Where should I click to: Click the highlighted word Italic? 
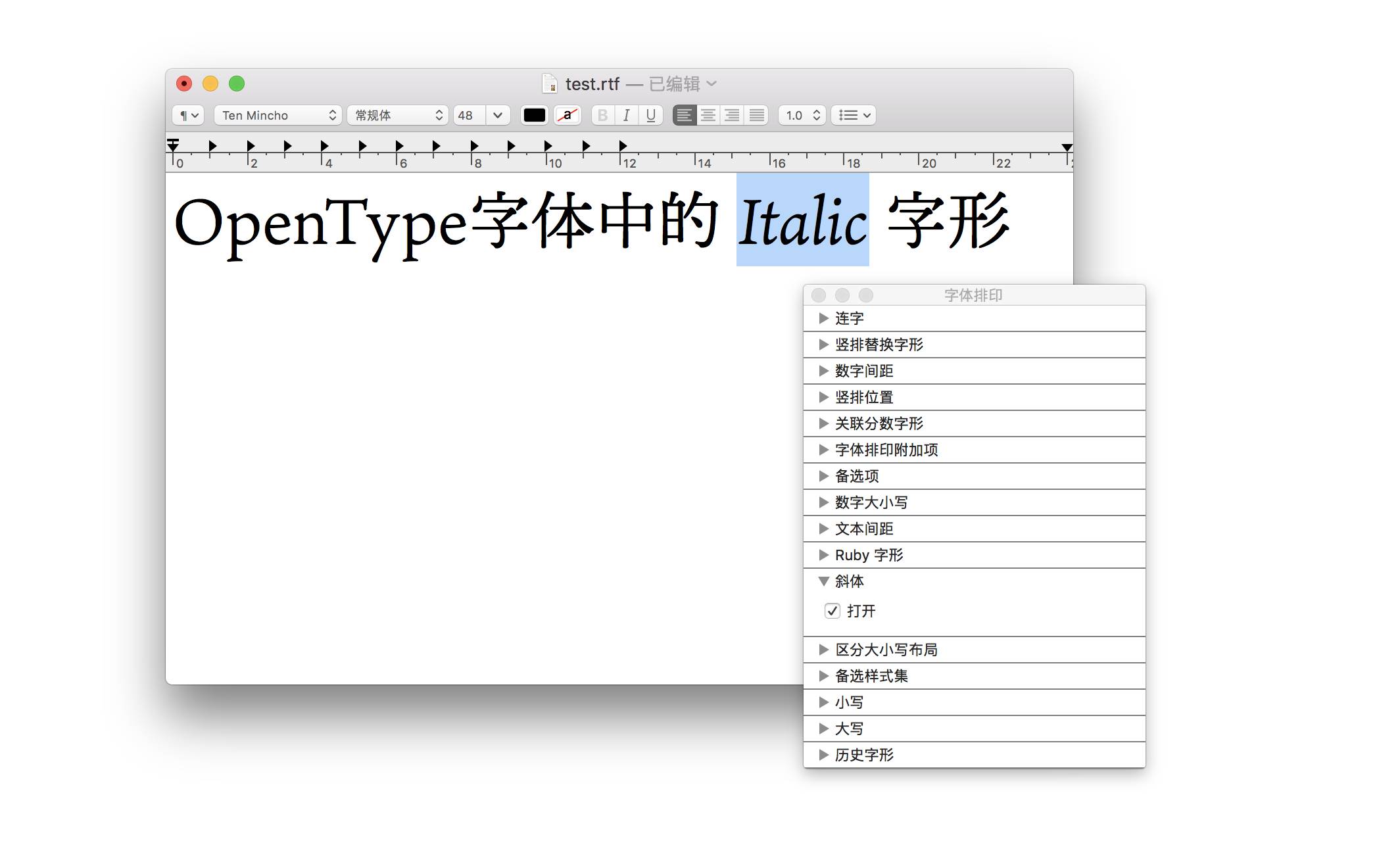802,221
